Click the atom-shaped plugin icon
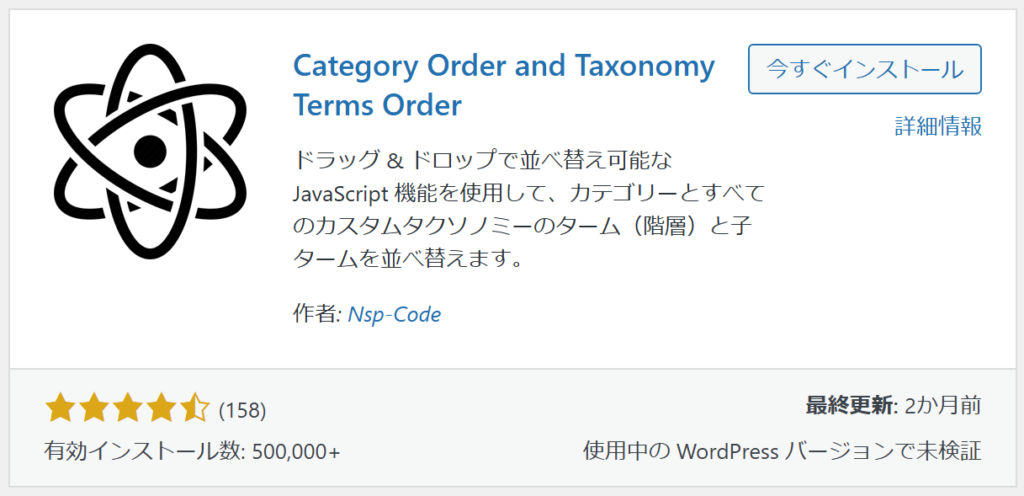This screenshot has width=1024, height=496. (150, 151)
